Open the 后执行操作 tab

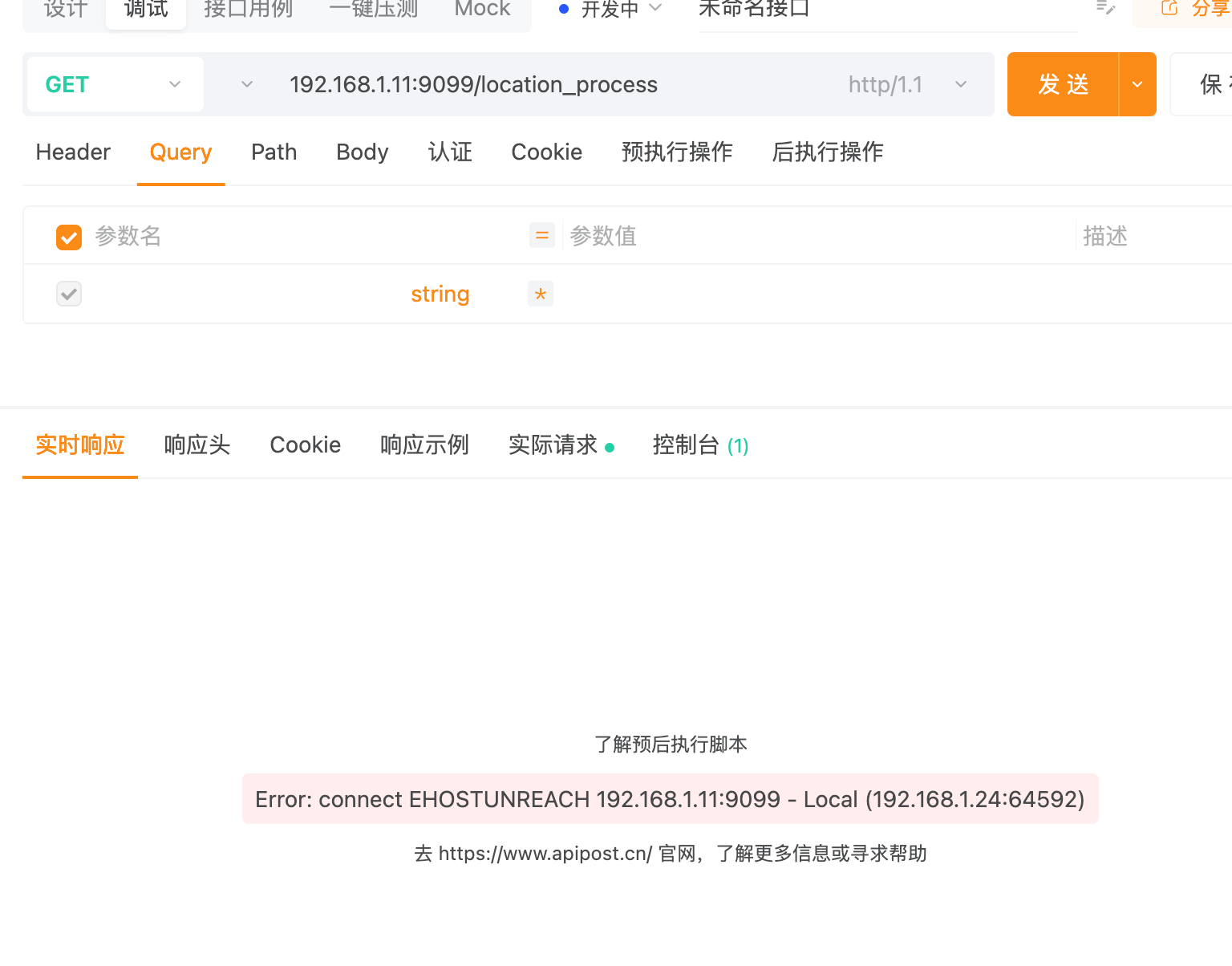[x=828, y=152]
